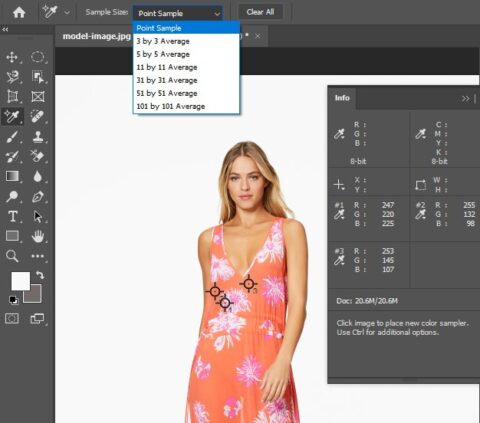Choose 3 by 3 Average

point(186,41)
